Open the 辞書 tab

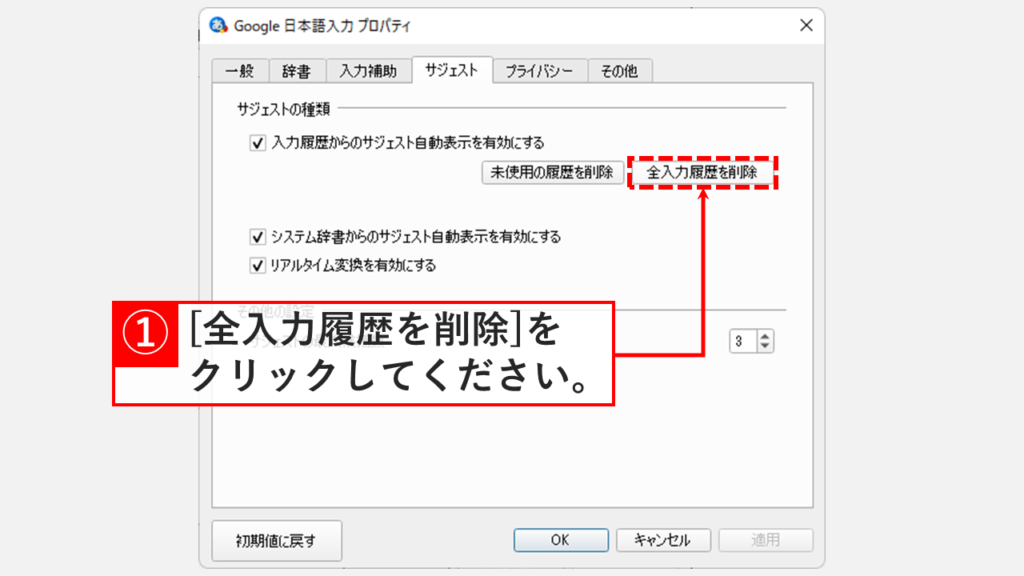pyautogui.click(x=296, y=71)
